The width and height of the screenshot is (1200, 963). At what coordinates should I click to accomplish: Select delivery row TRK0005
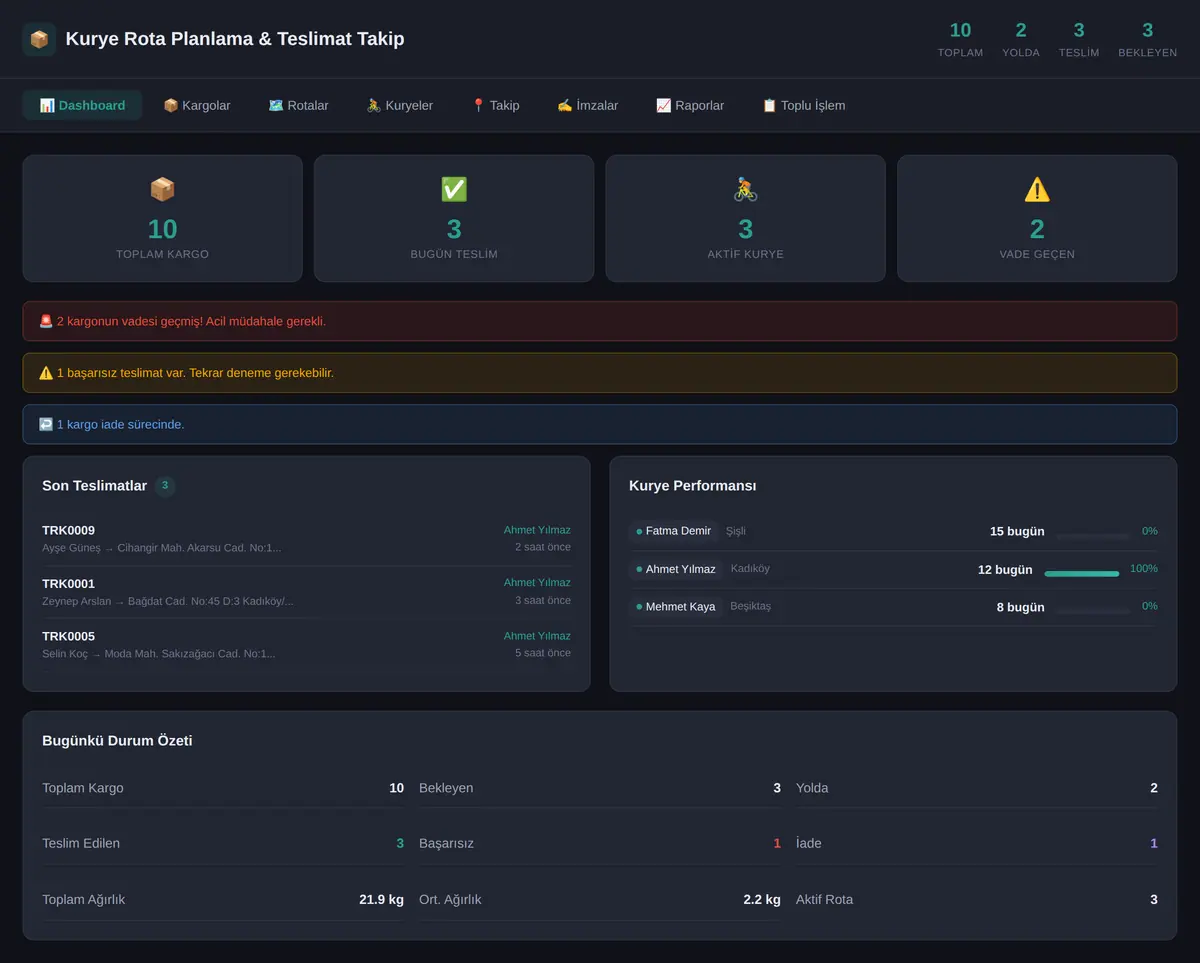click(306, 644)
